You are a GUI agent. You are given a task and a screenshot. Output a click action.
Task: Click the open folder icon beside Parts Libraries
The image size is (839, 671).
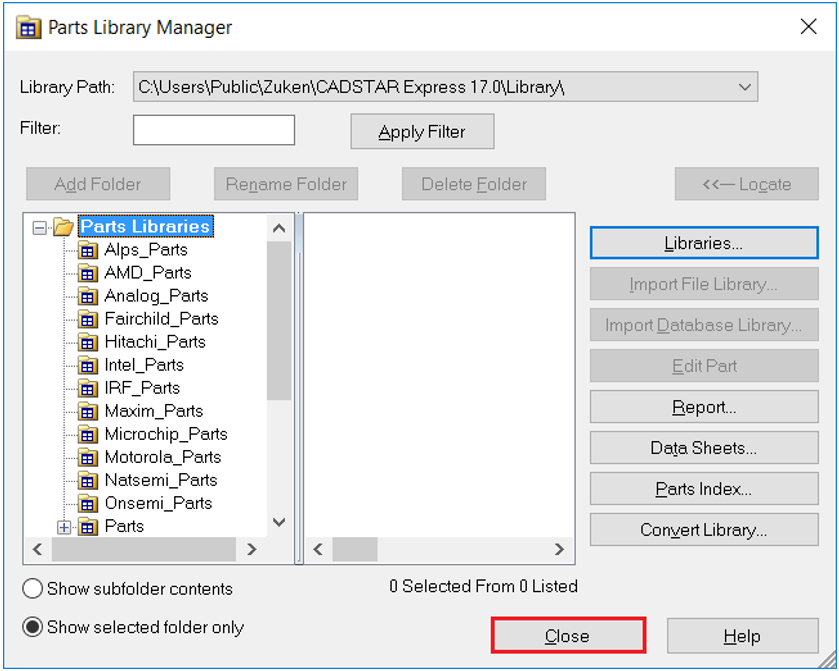(x=63, y=227)
